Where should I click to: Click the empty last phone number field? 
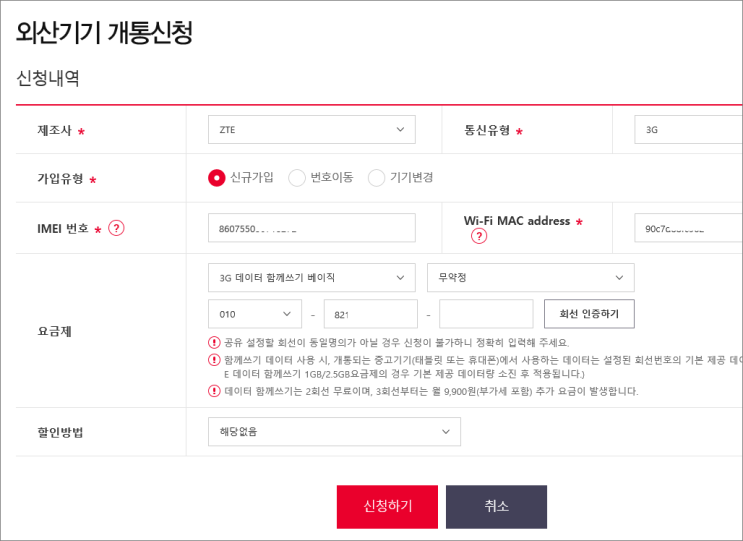click(x=486, y=314)
